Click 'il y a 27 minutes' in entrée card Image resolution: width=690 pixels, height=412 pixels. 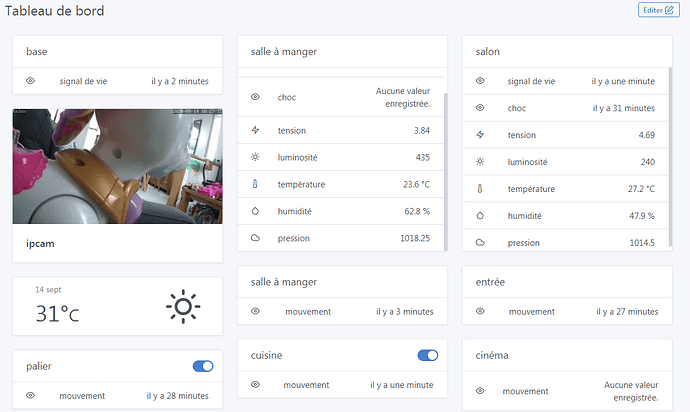[x=628, y=311]
